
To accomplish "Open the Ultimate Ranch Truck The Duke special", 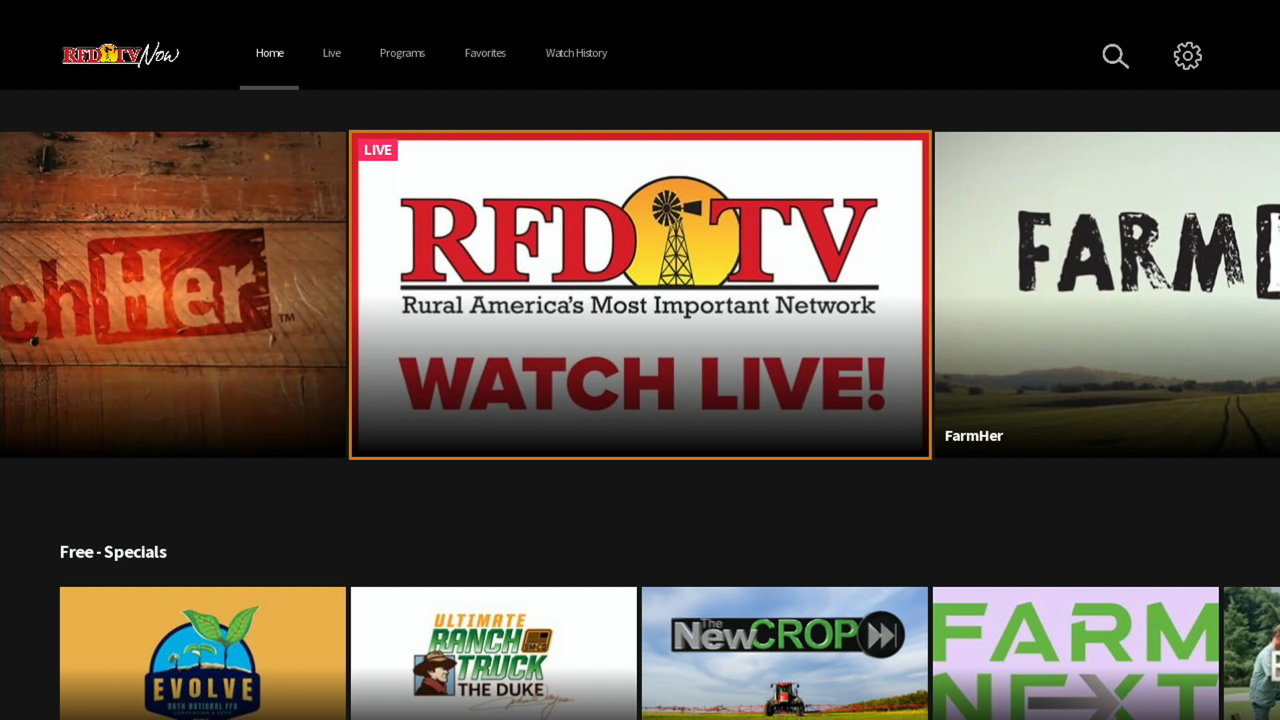I will point(493,653).
